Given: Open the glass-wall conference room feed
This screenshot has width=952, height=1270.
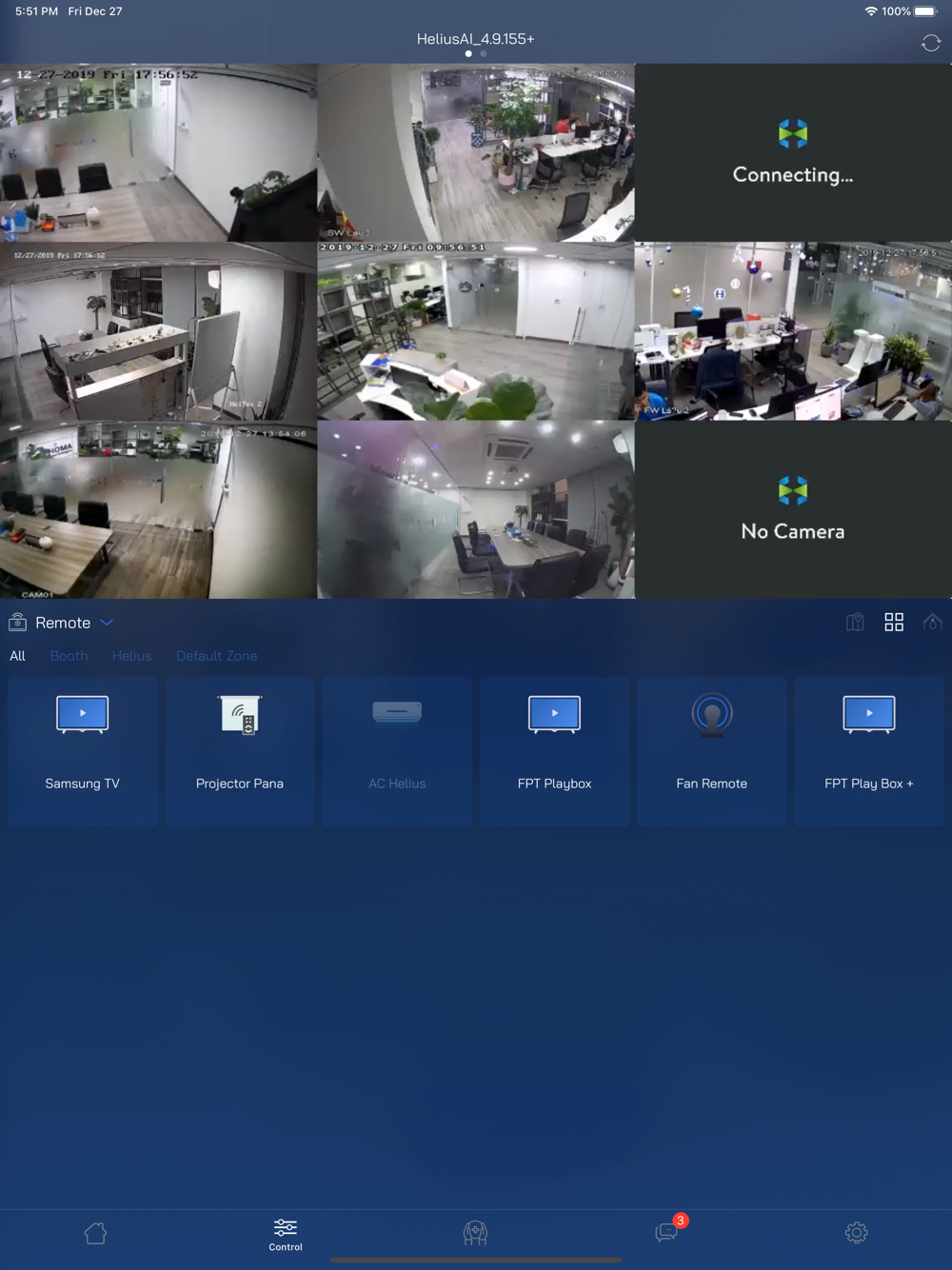Looking at the screenshot, I should tap(476, 510).
